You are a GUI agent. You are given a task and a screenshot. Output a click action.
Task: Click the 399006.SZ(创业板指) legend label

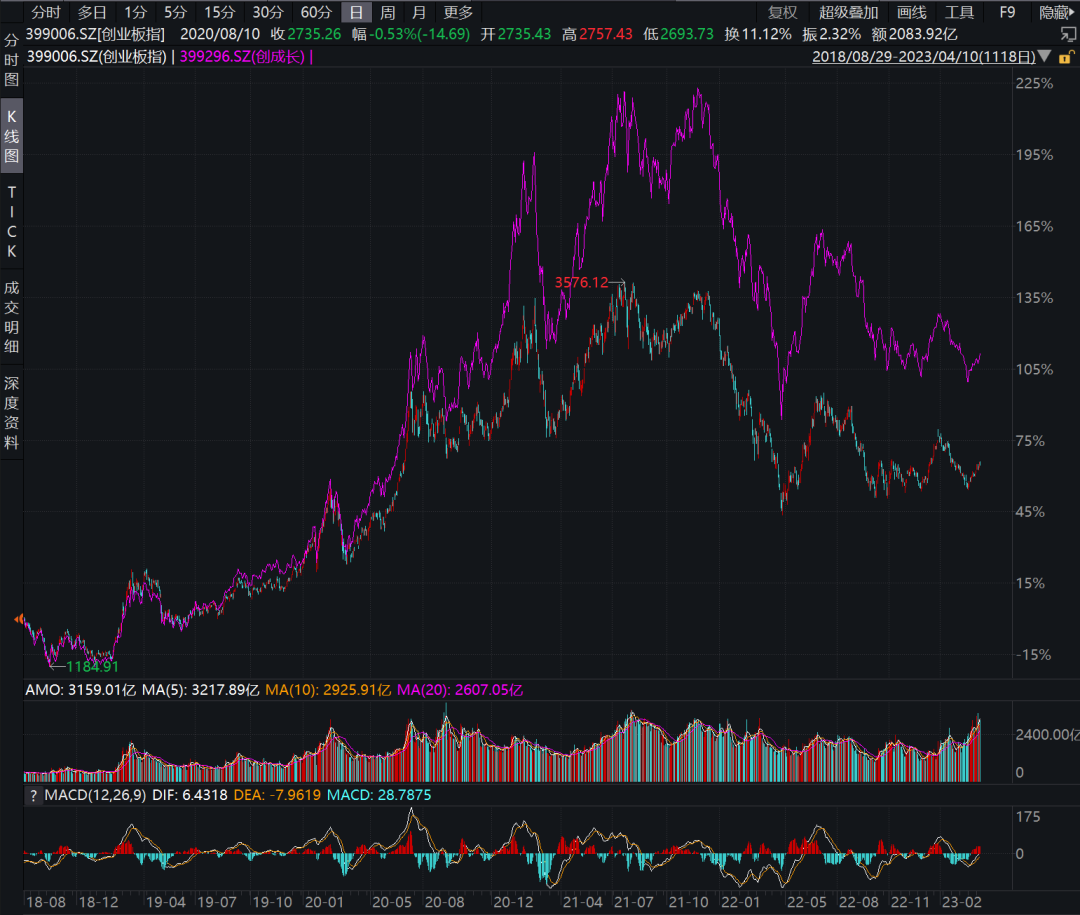coord(96,56)
